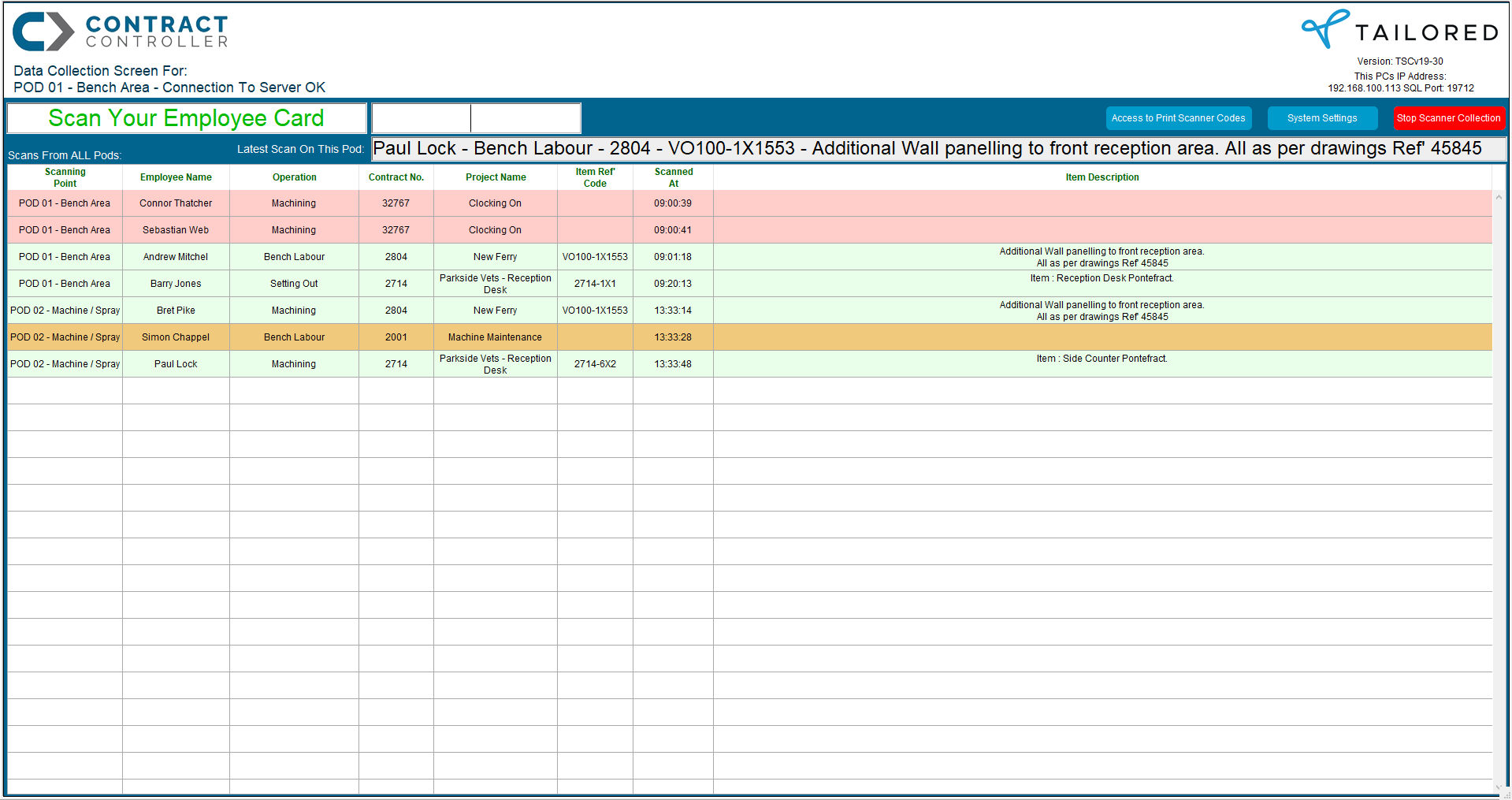Select employee Sebastian Web
The height and width of the screenshot is (800, 1512).
click(x=176, y=230)
